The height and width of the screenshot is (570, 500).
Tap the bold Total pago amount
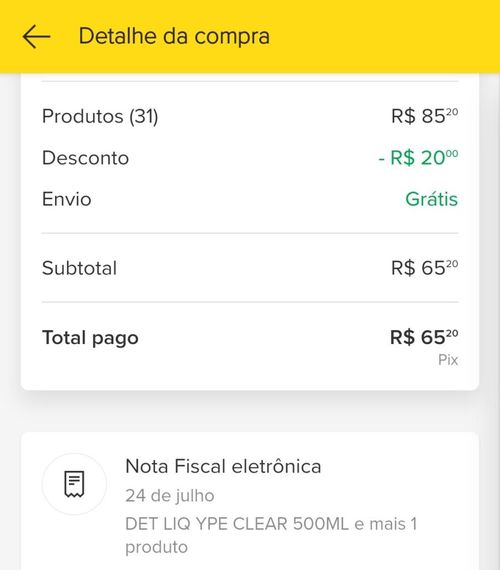point(424,337)
